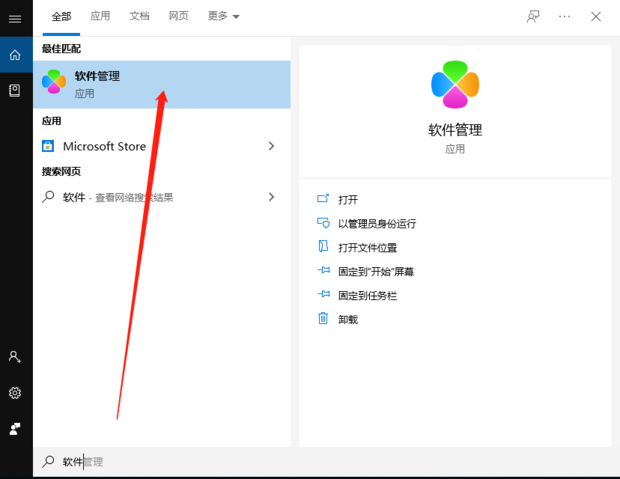Click the pin icon beside 固定到任务栏
This screenshot has width=620, height=479.
point(323,294)
